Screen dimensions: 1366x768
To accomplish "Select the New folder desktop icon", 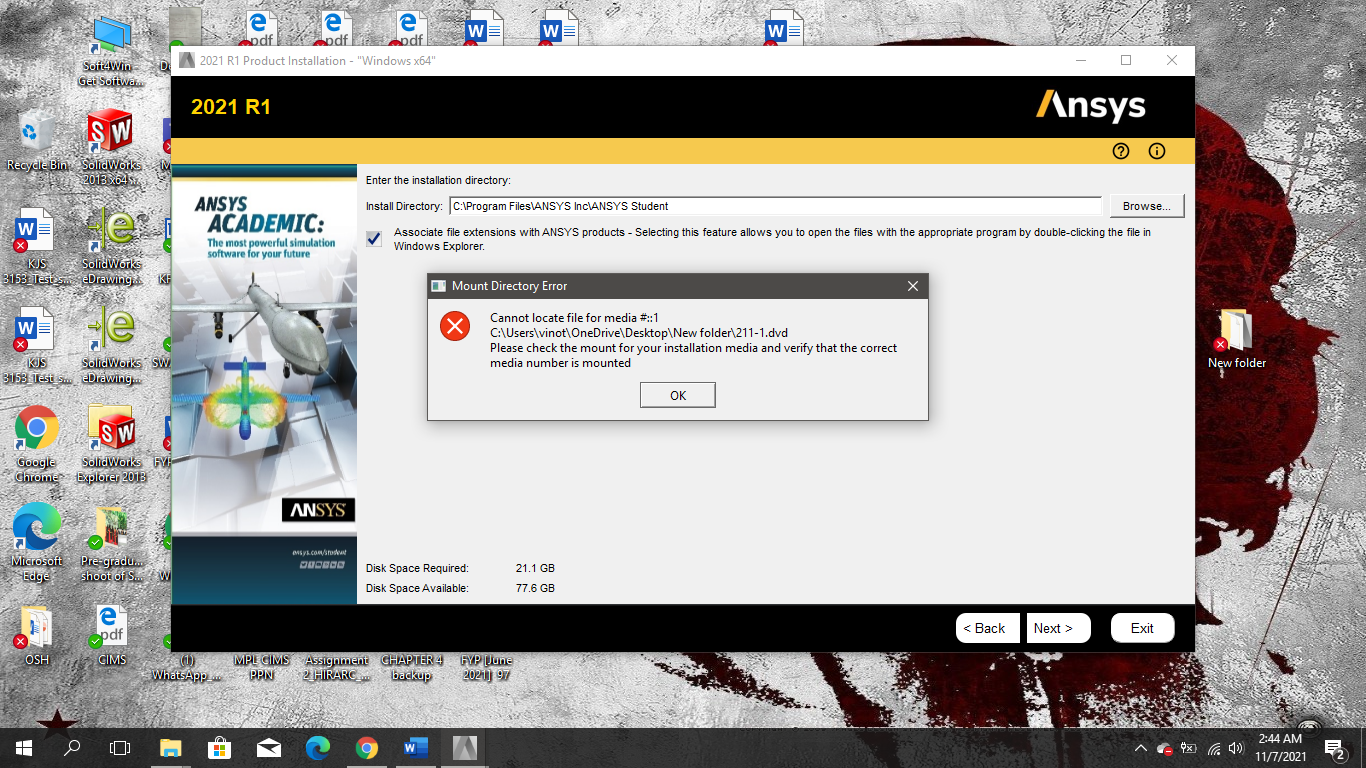I will point(1236,340).
